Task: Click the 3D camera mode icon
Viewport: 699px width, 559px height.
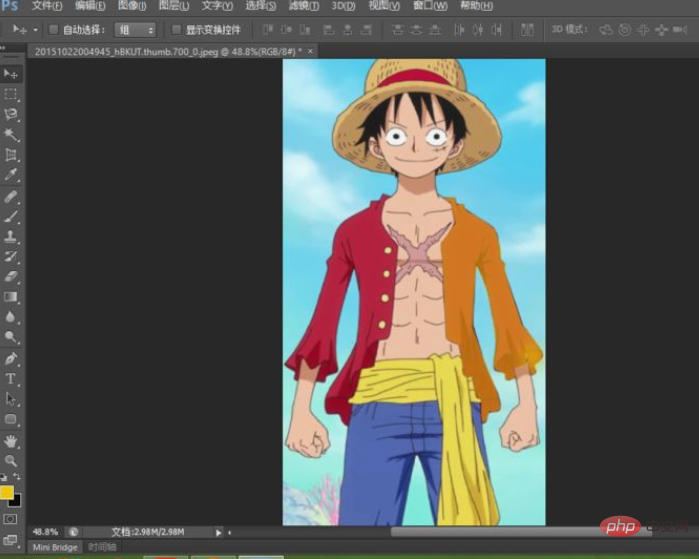Action: (x=680, y=30)
